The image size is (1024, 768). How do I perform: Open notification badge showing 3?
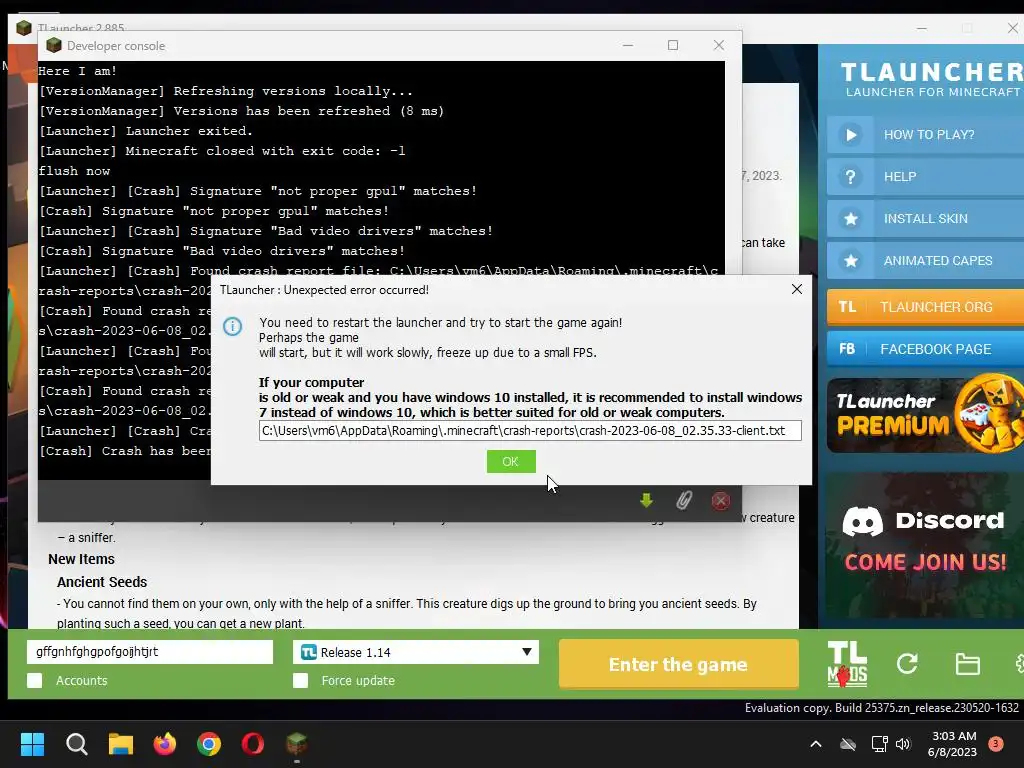tap(995, 743)
